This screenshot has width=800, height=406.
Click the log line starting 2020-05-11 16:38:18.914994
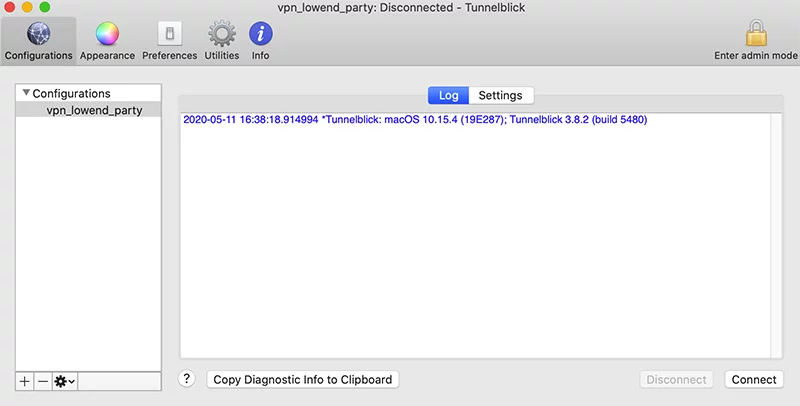point(415,120)
